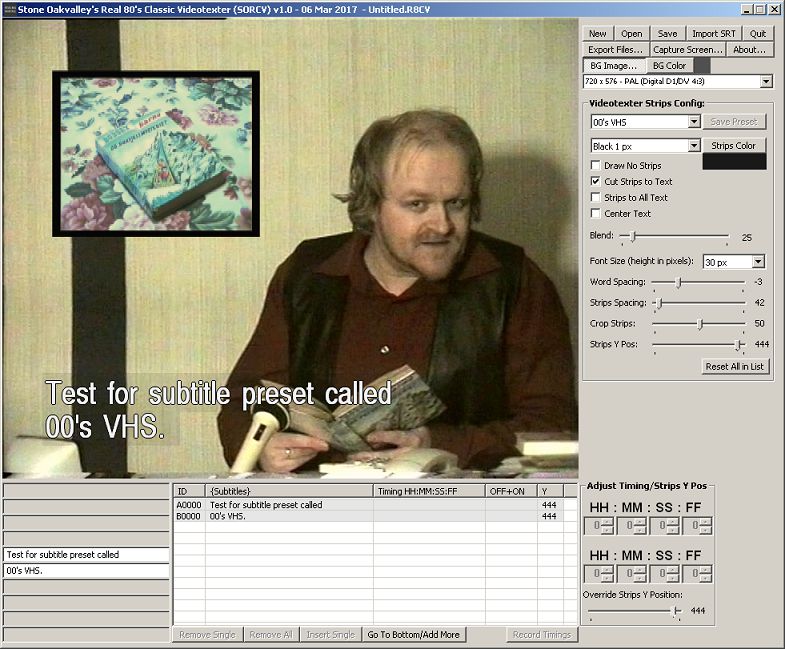This screenshot has width=785, height=649.
Task: Click Go To Bottom/Add More
Action: 413,635
